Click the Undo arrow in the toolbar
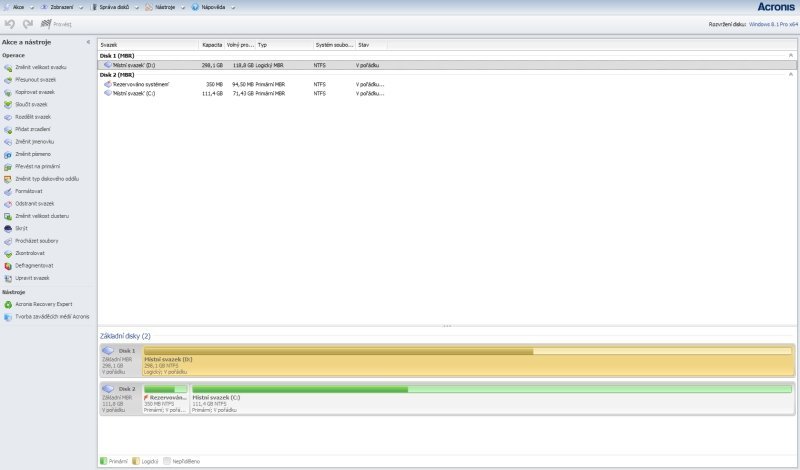 click(x=10, y=23)
